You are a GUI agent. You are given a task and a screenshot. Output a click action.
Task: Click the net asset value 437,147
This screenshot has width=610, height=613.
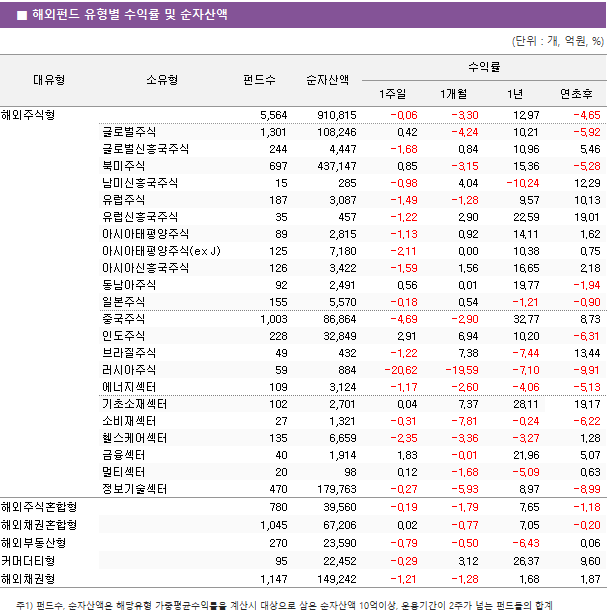click(337, 166)
